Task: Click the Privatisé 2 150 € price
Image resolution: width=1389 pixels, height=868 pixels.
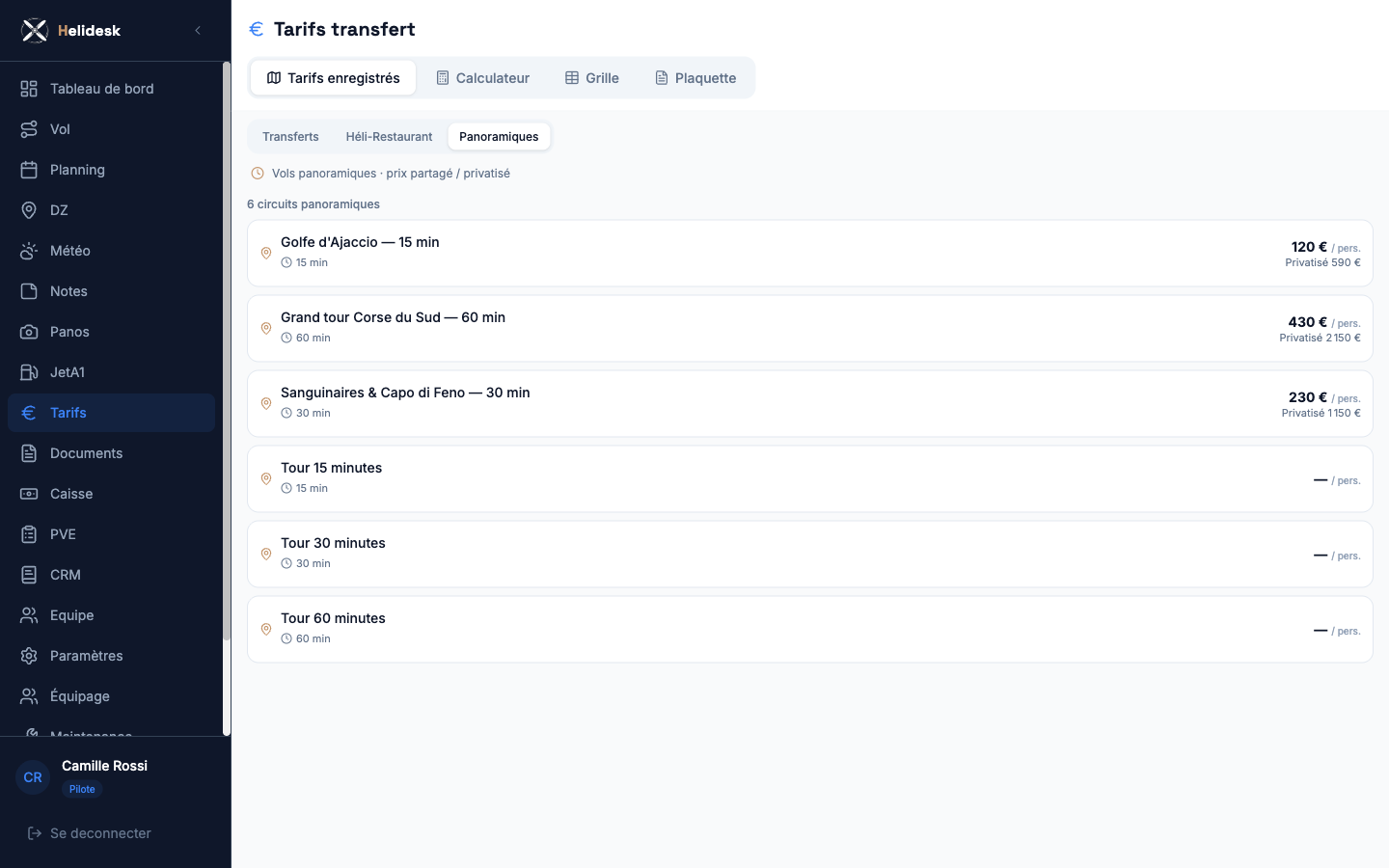Action: pyautogui.click(x=1320, y=338)
